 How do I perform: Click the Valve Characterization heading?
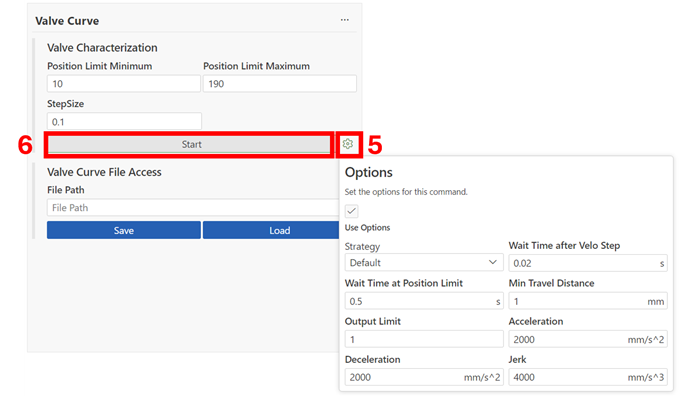click(x=102, y=48)
